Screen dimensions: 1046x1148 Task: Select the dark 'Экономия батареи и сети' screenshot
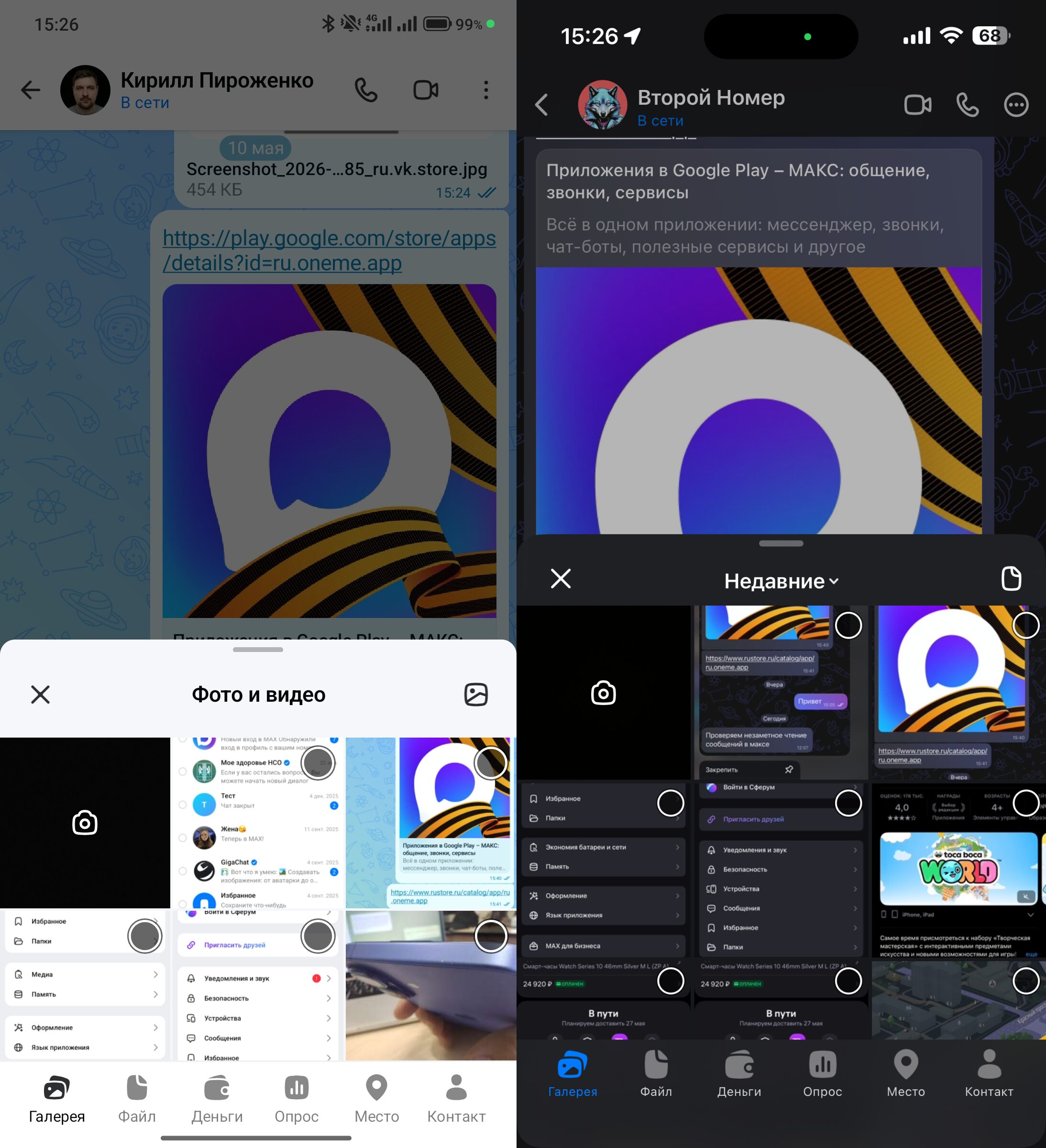pos(671,803)
